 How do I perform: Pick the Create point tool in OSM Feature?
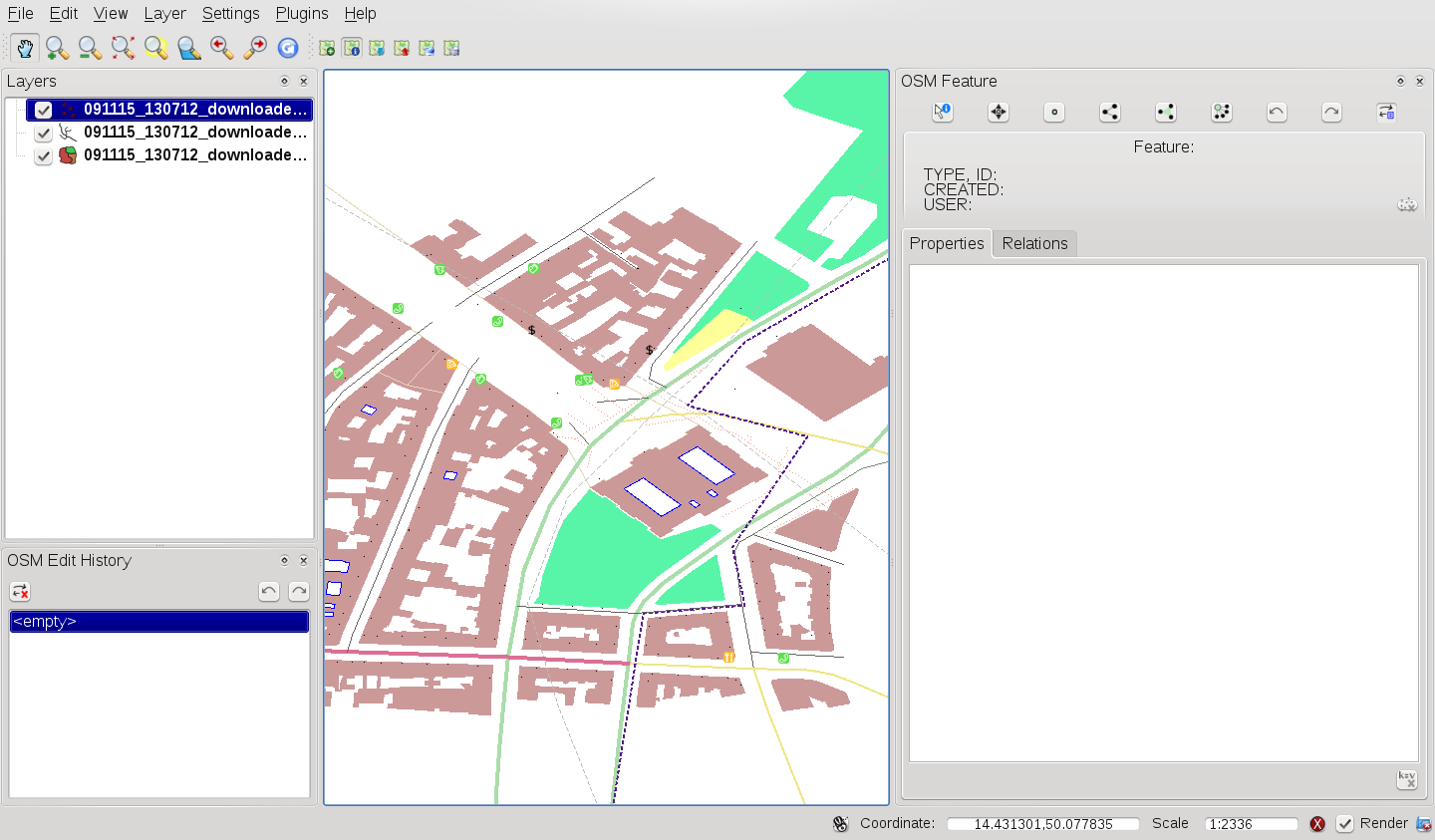[1054, 113]
